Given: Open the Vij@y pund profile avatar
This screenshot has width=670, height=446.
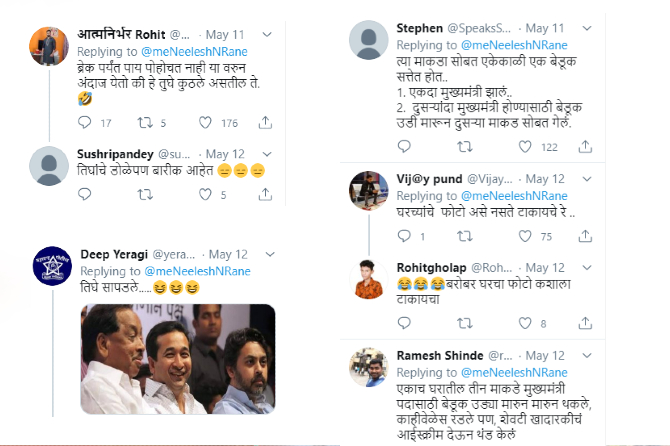Looking at the screenshot, I should point(369,191).
